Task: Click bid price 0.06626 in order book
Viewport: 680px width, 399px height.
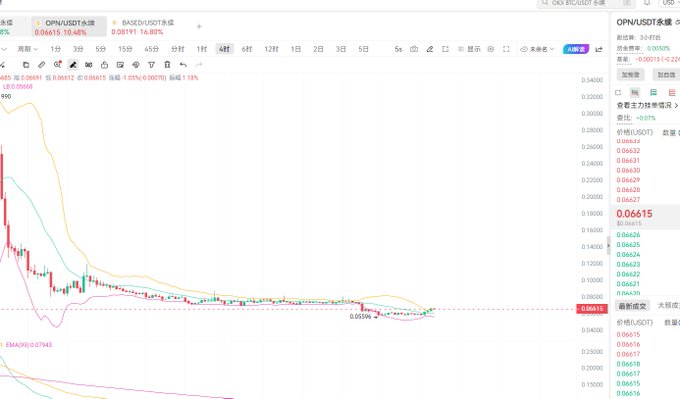Action: coord(628,235)
